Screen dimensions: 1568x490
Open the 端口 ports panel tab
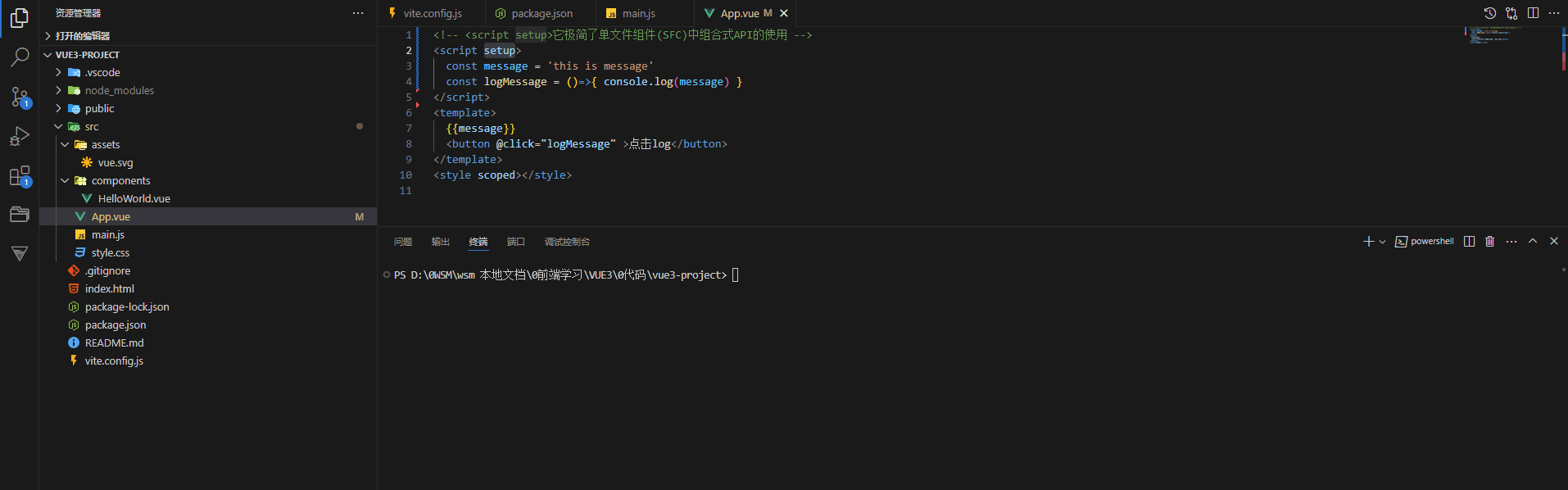coord(515,242)
